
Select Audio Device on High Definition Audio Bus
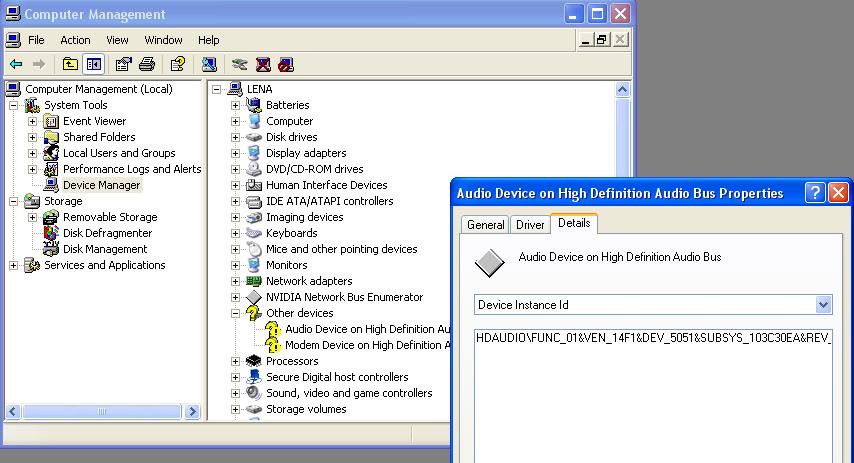point(368,329)
